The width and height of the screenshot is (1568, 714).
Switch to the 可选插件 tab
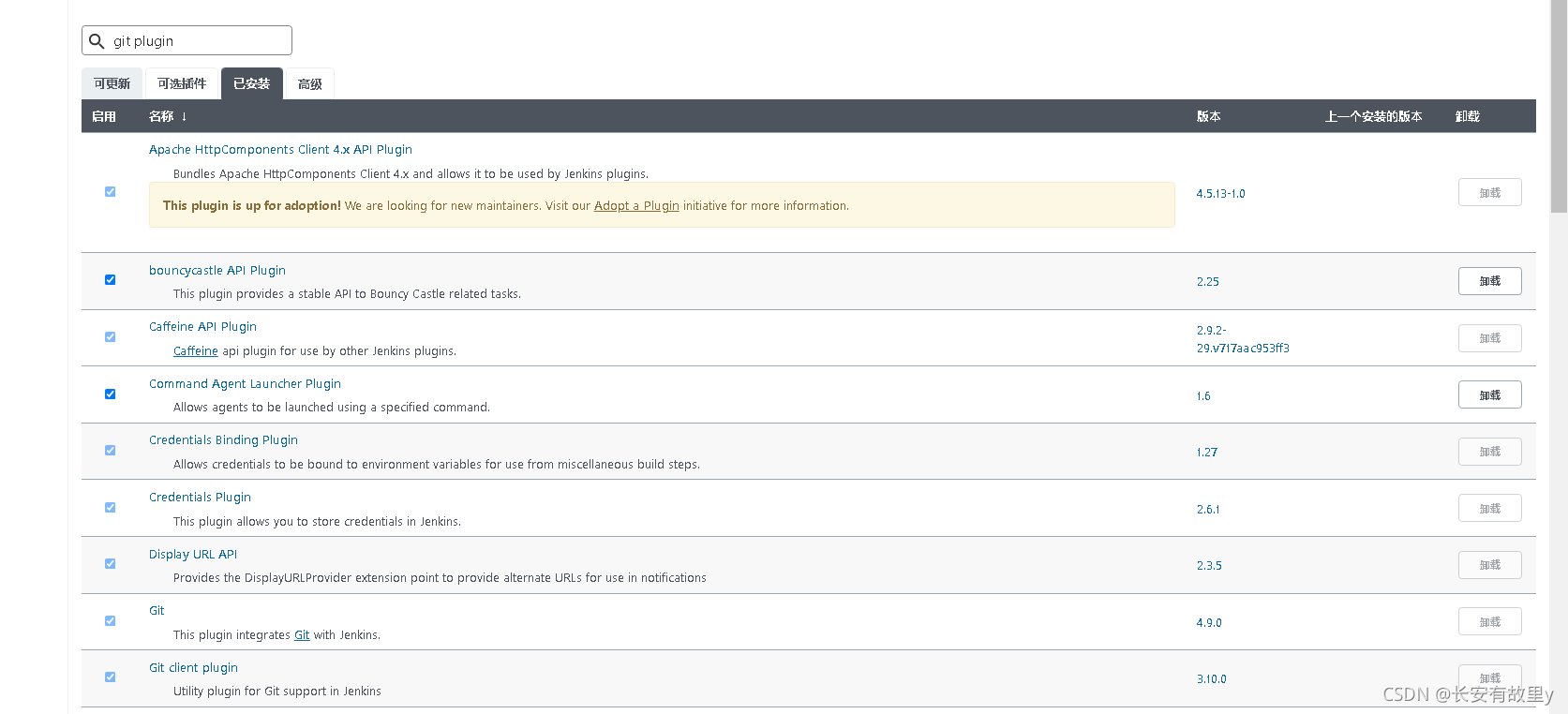(182, 83)
